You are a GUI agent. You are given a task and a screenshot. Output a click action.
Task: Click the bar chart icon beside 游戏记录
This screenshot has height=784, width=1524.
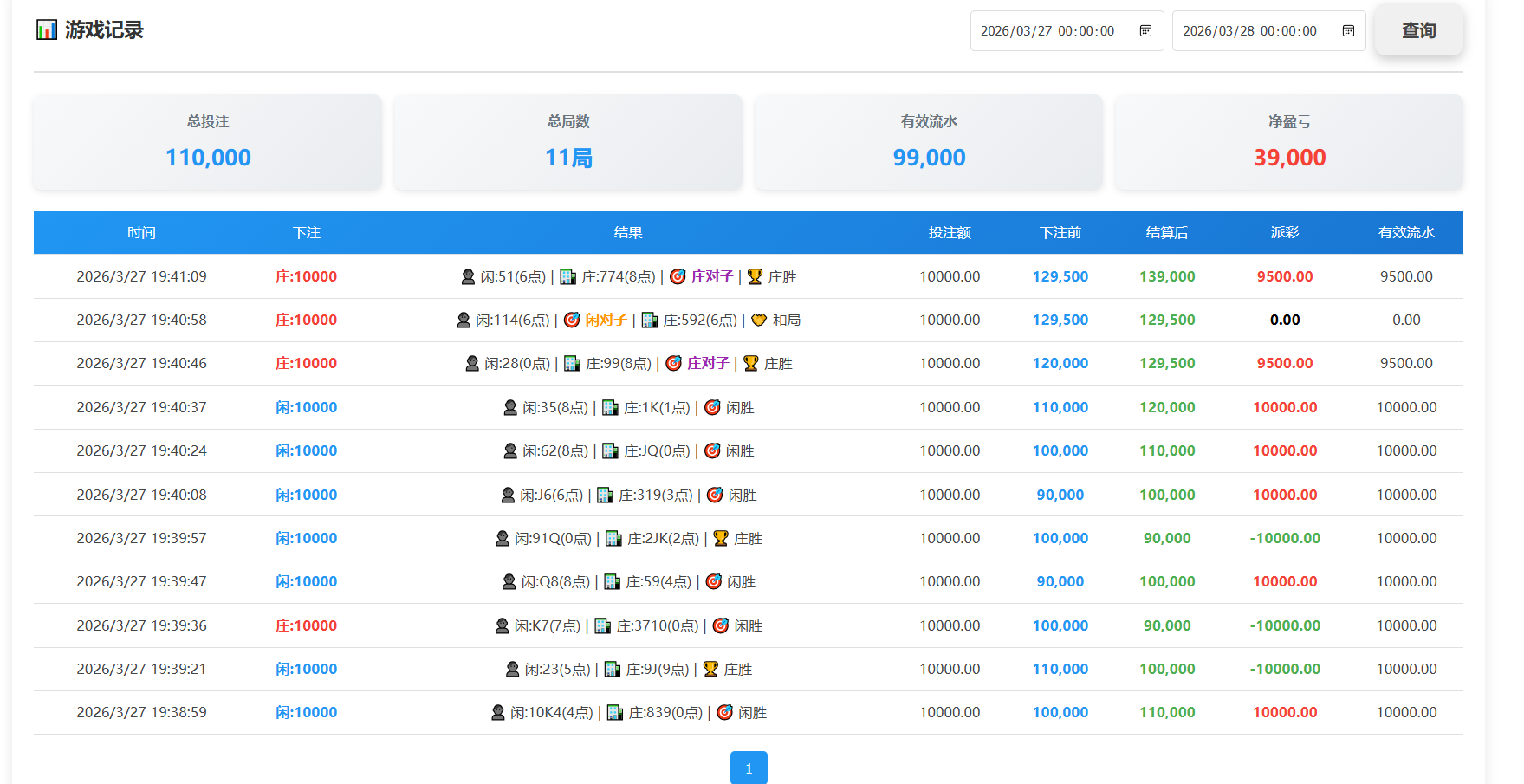(46, 30)
